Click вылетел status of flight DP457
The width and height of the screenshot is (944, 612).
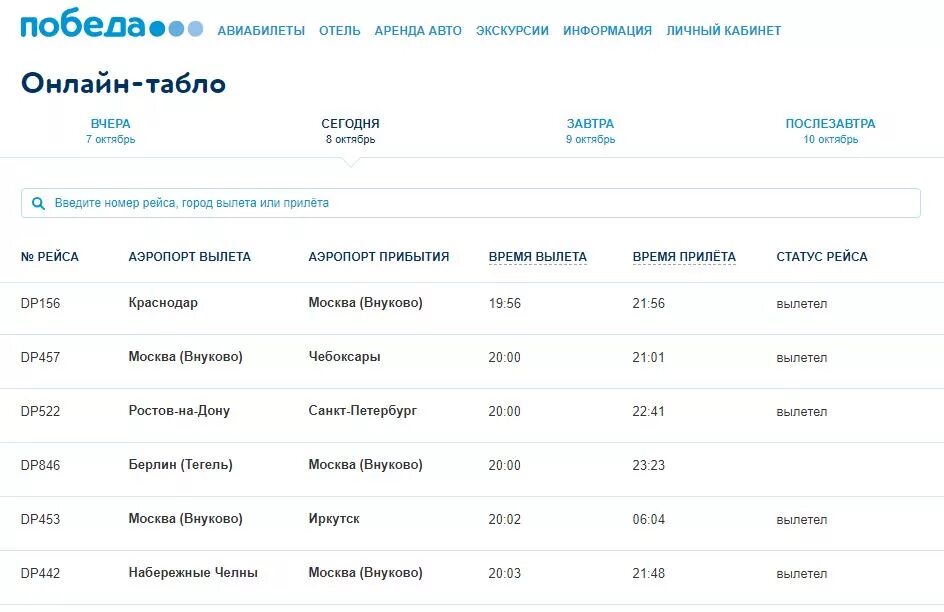802,358
